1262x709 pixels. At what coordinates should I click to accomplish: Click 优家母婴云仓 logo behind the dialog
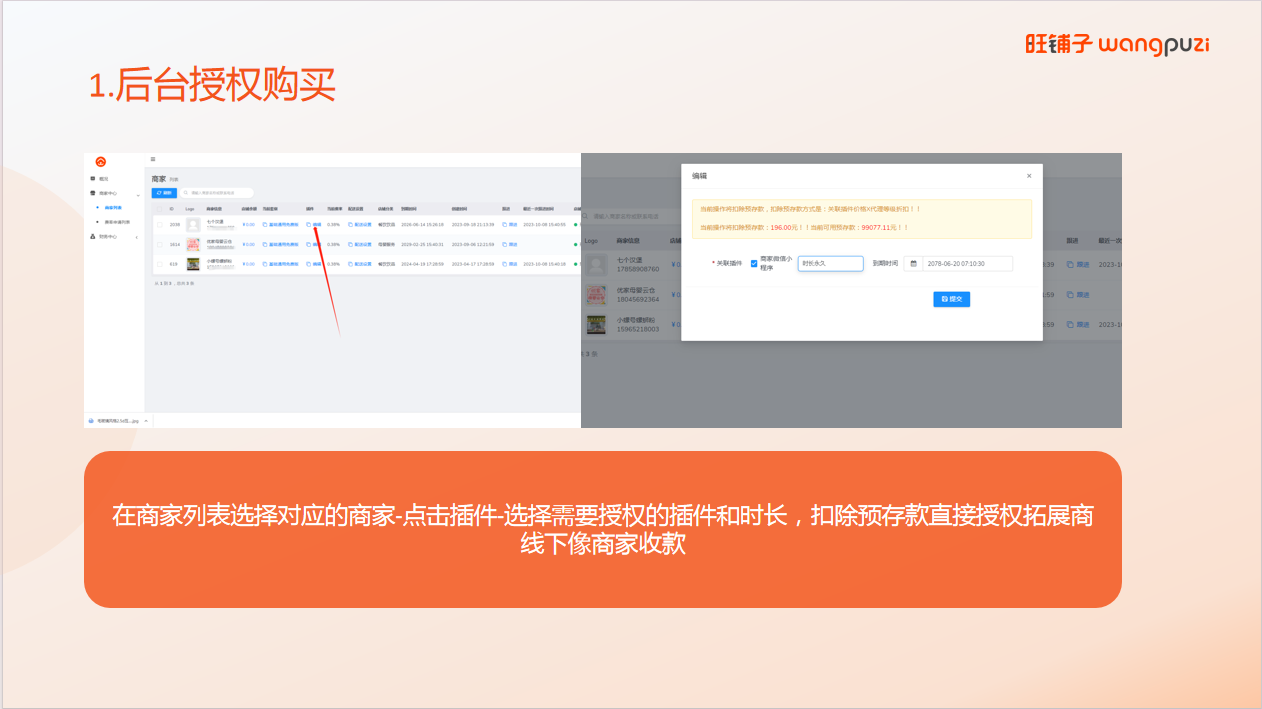596,295
